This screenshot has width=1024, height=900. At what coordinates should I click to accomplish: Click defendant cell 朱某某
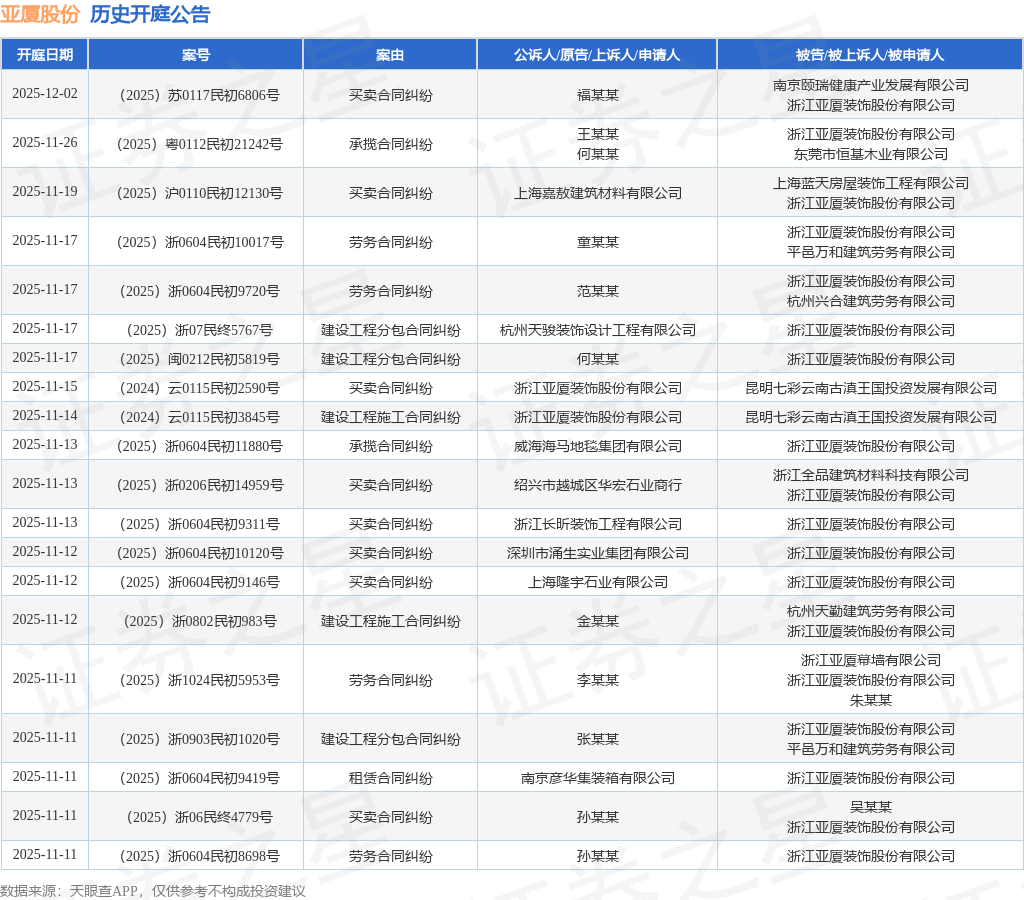(x=871, y=700)
